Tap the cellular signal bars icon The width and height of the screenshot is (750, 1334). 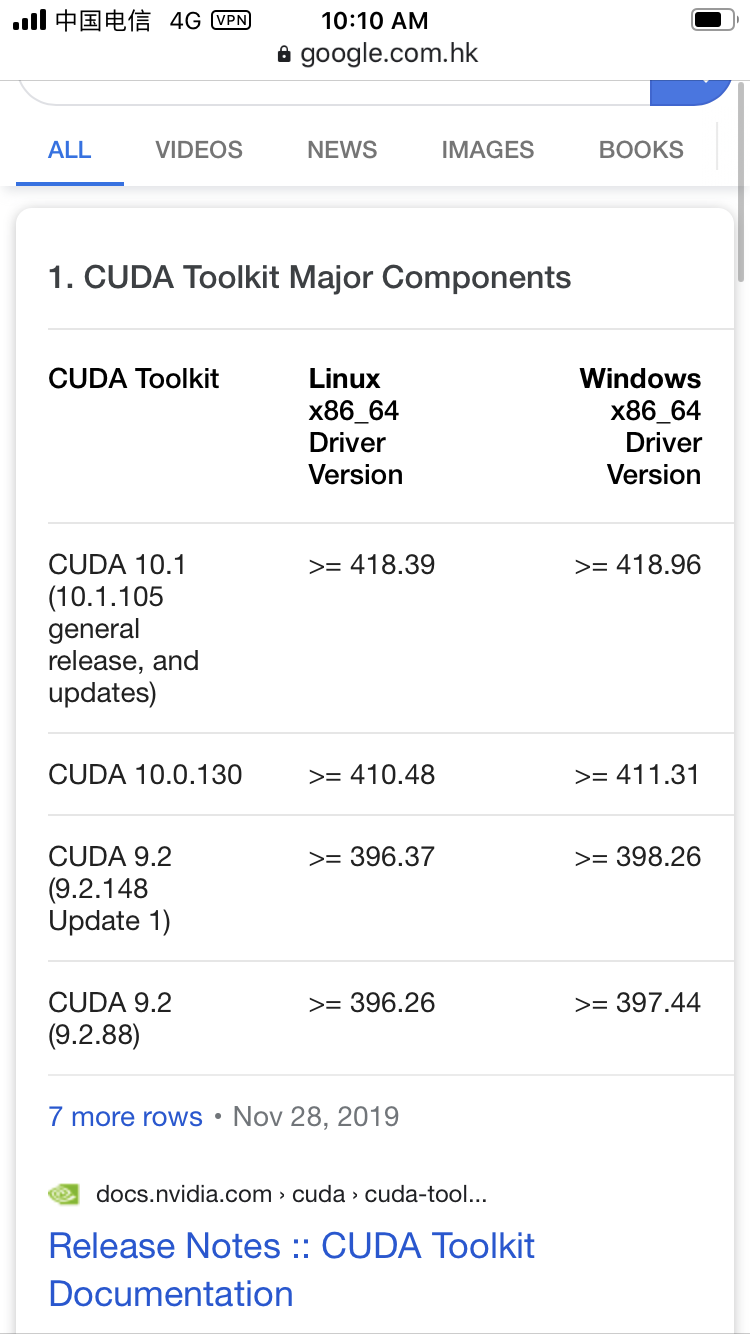coord(30,19)
